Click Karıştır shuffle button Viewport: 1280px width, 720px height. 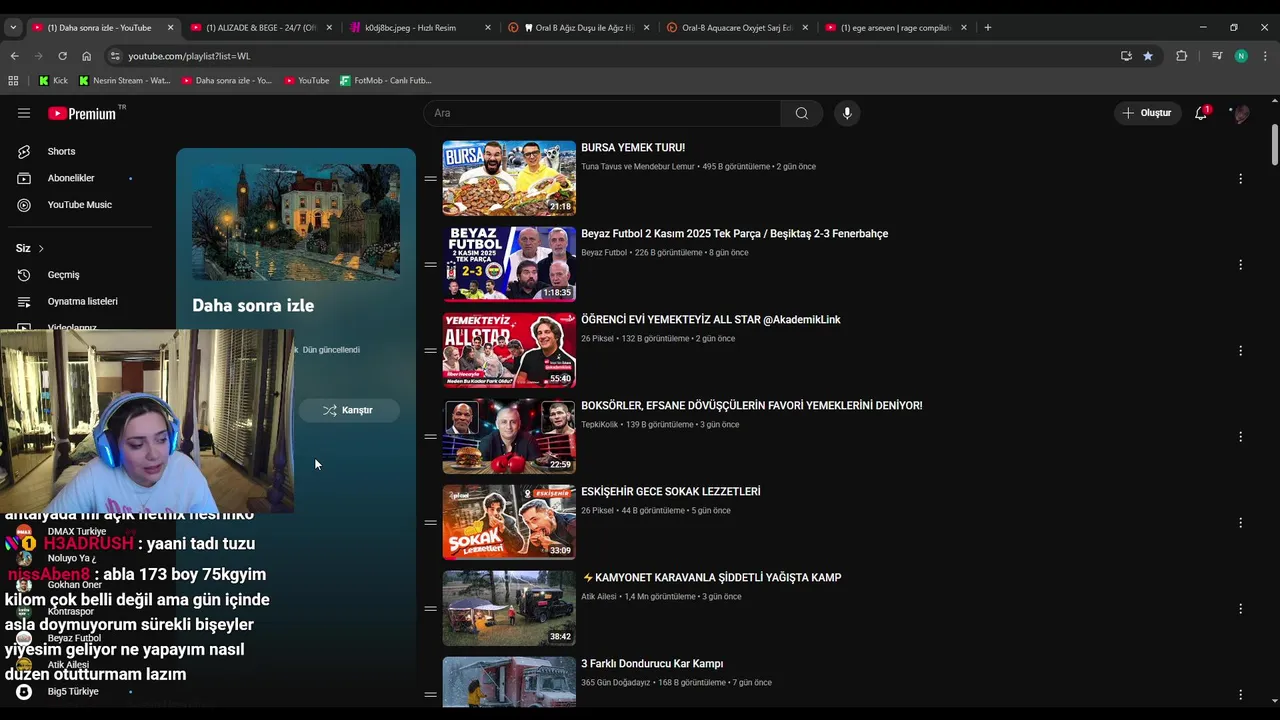[x=348, y=410]
